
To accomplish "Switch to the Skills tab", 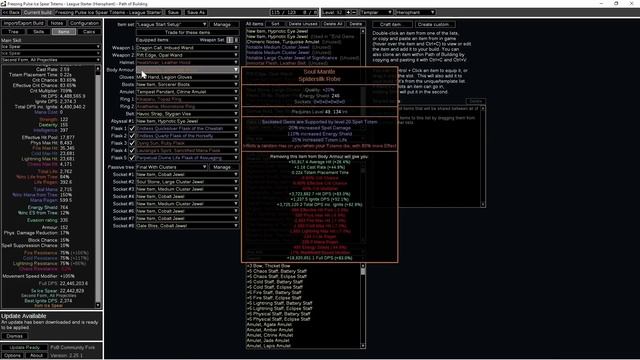I will (39, 32).
